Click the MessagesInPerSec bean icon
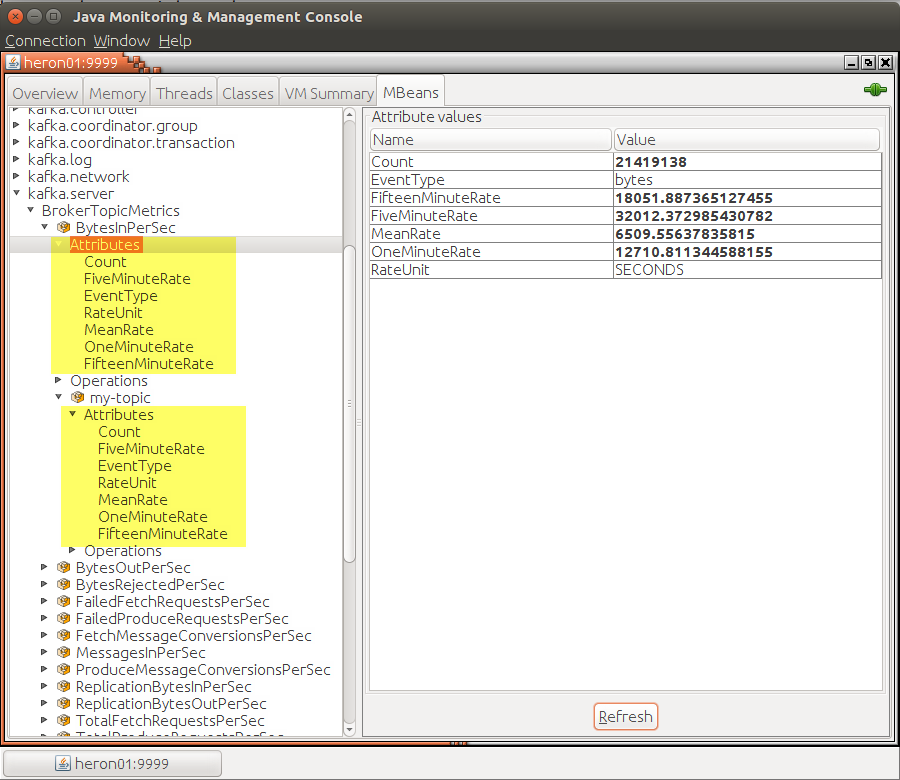Image resolution: width=900 pixels, height=780 pixels. [x=63, y=652]
